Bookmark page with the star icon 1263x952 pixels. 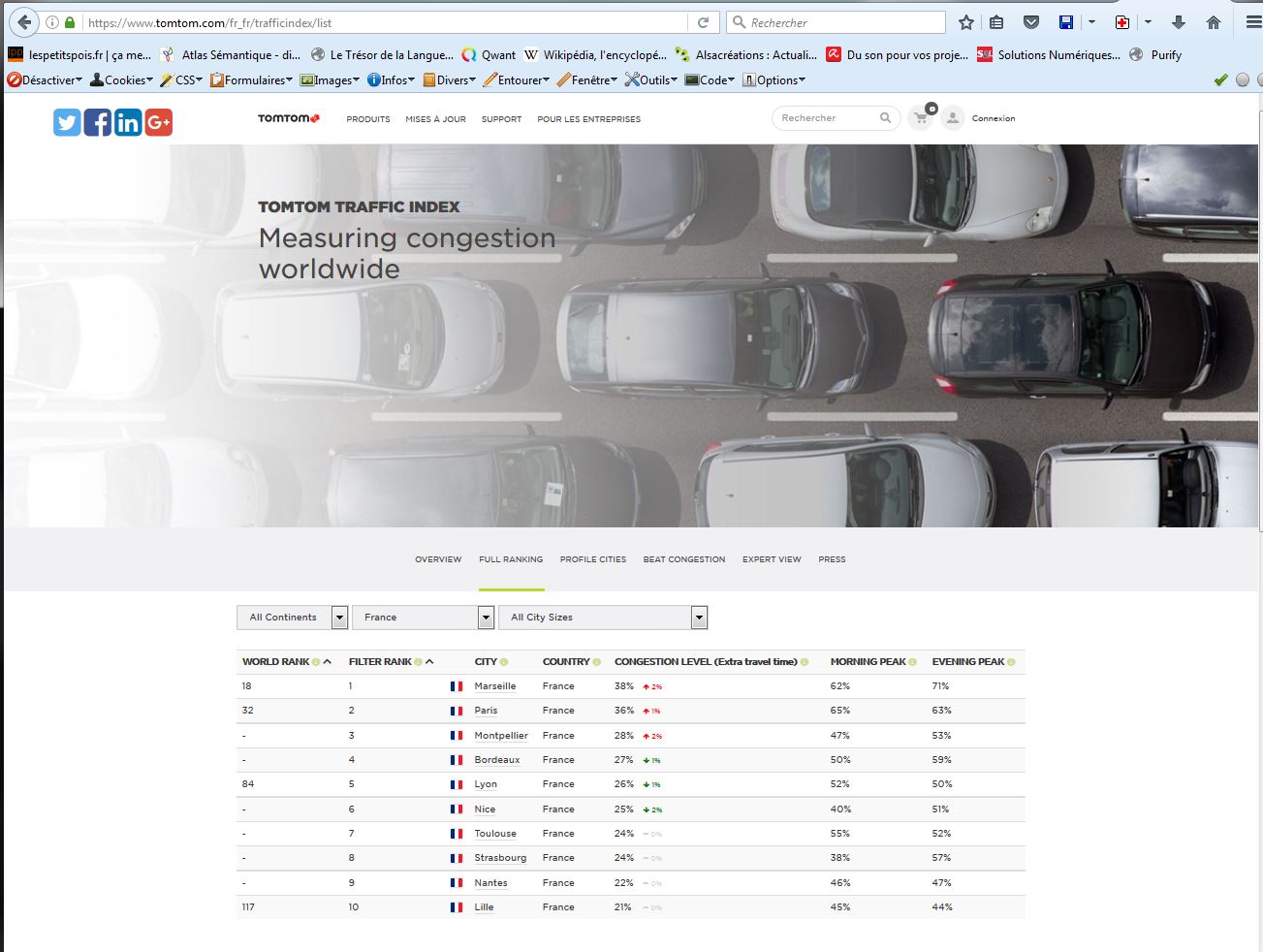click(x=965, y=22)
